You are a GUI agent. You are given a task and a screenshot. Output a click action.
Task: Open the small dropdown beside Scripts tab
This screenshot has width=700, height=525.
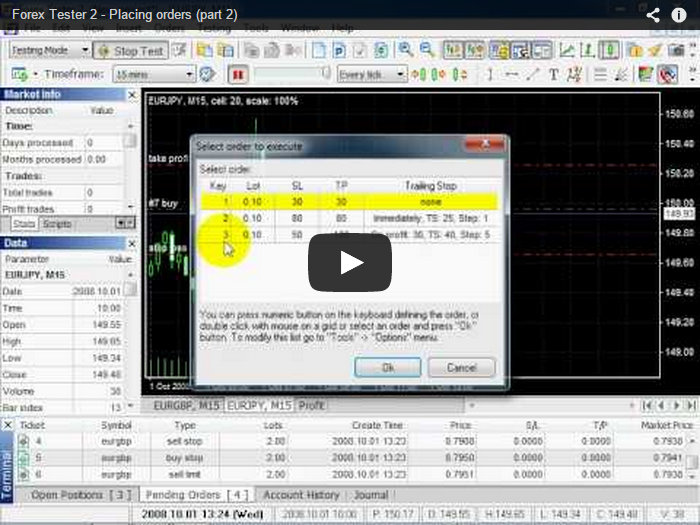(x=125, y=223)
